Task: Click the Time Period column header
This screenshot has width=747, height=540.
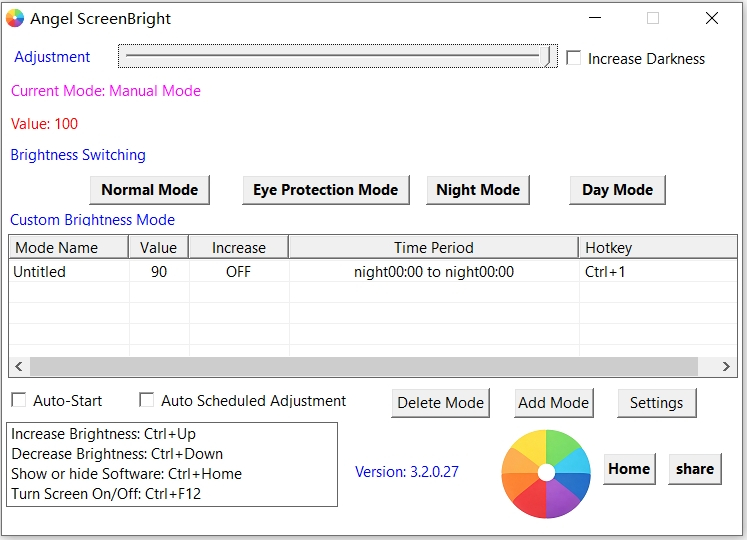Action: 434,247
